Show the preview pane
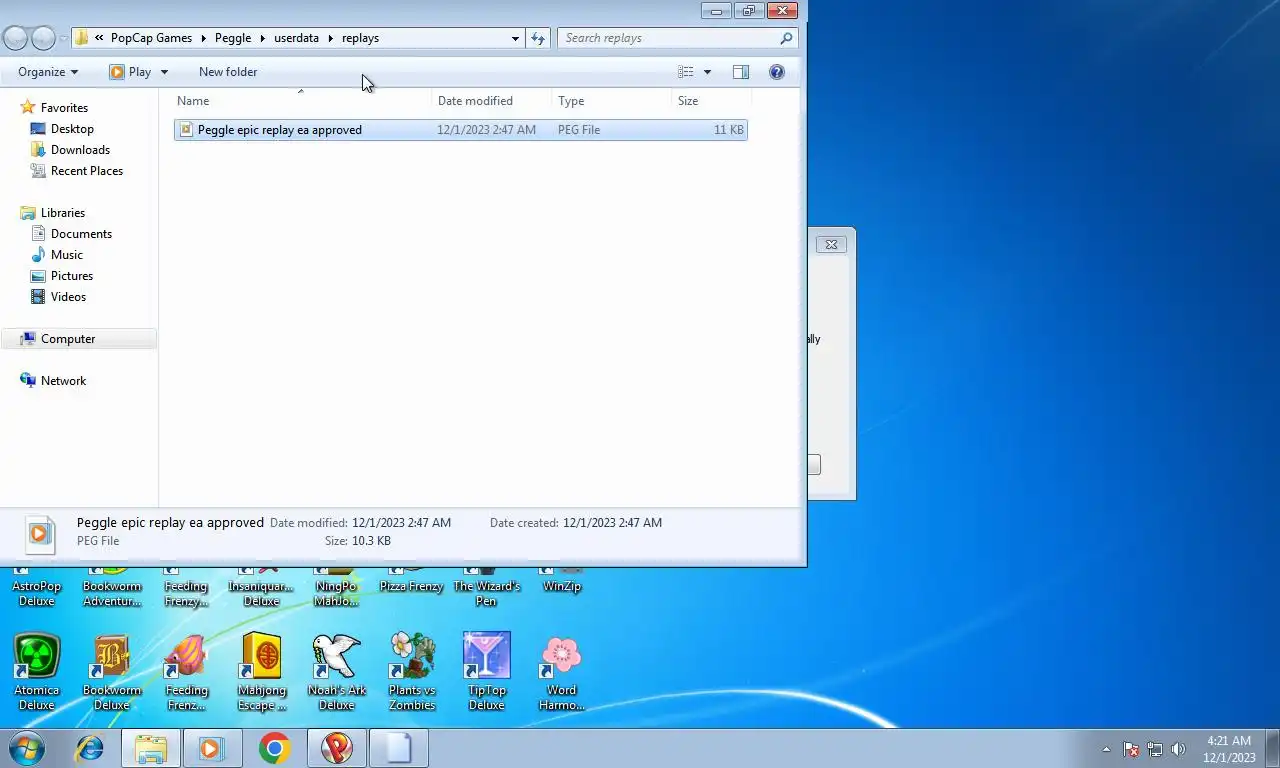 point(741,72)
